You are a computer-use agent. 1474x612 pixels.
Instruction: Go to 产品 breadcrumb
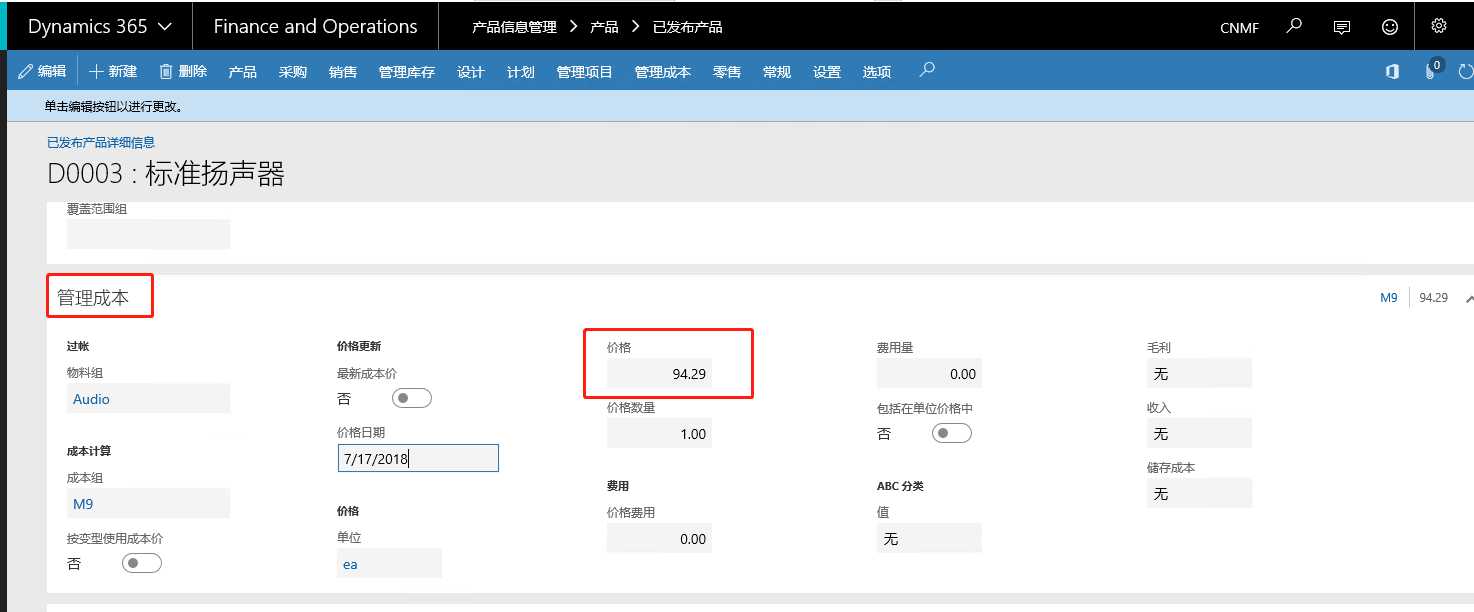pos(604,27)
